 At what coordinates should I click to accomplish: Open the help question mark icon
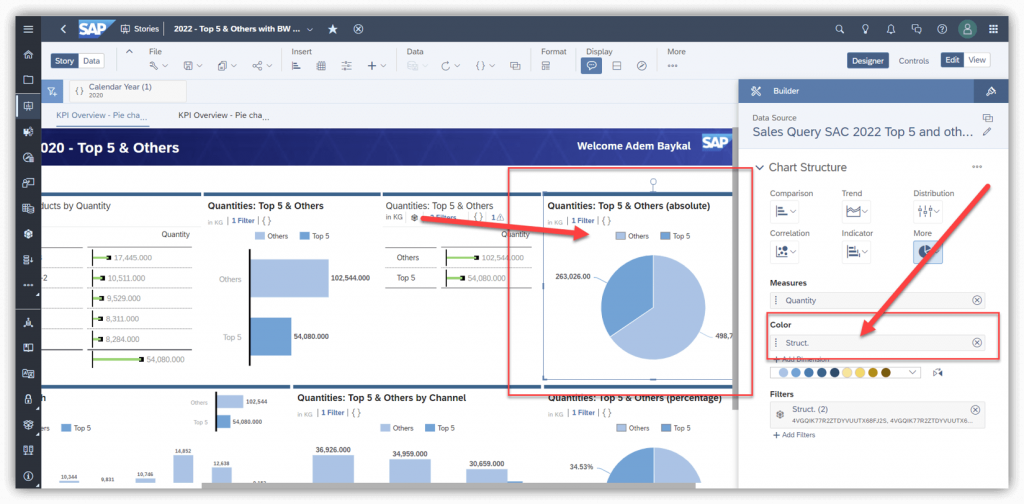[x=942, y=29]
